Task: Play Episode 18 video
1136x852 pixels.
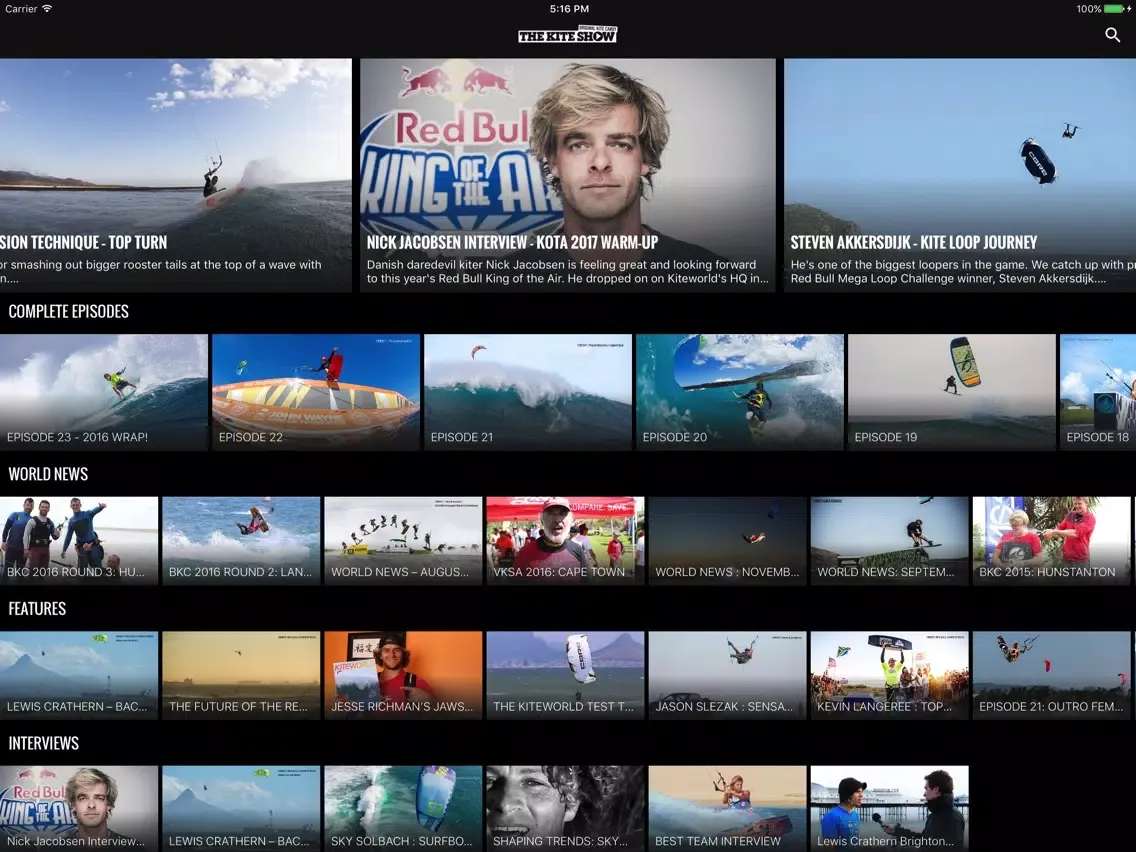Action: pos(1098,392)
